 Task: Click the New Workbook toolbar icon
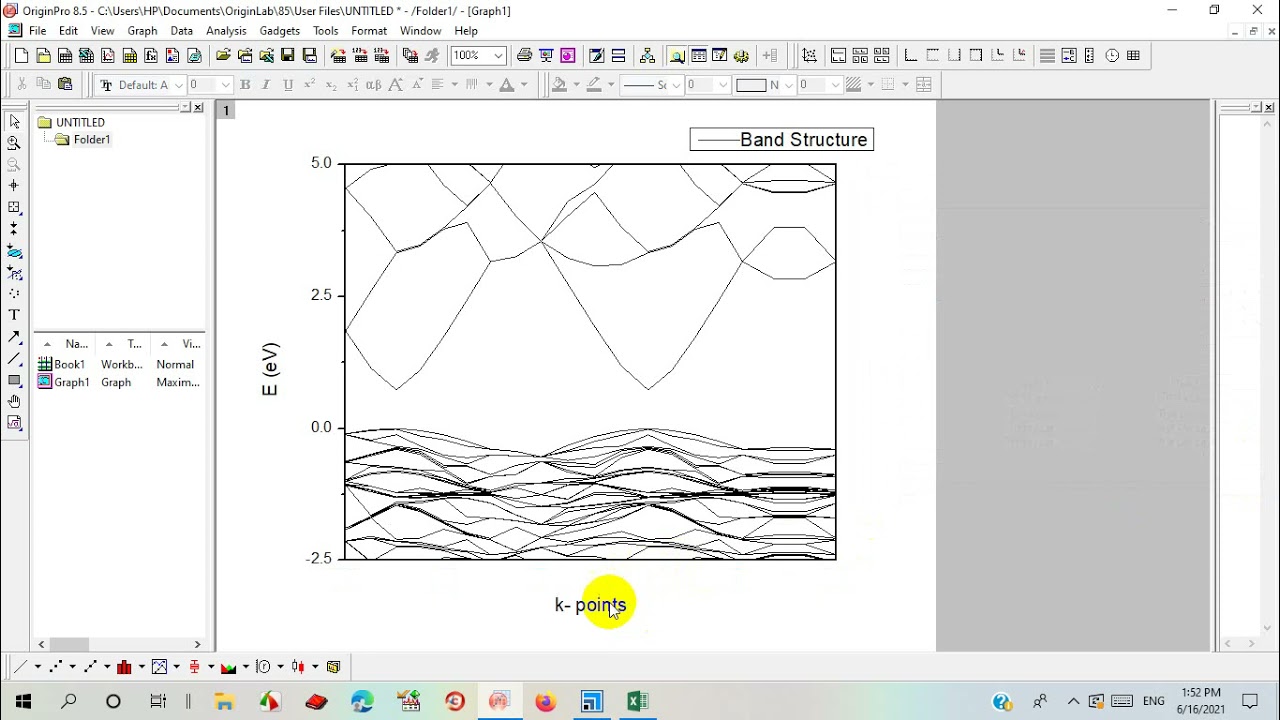point(65,56)
